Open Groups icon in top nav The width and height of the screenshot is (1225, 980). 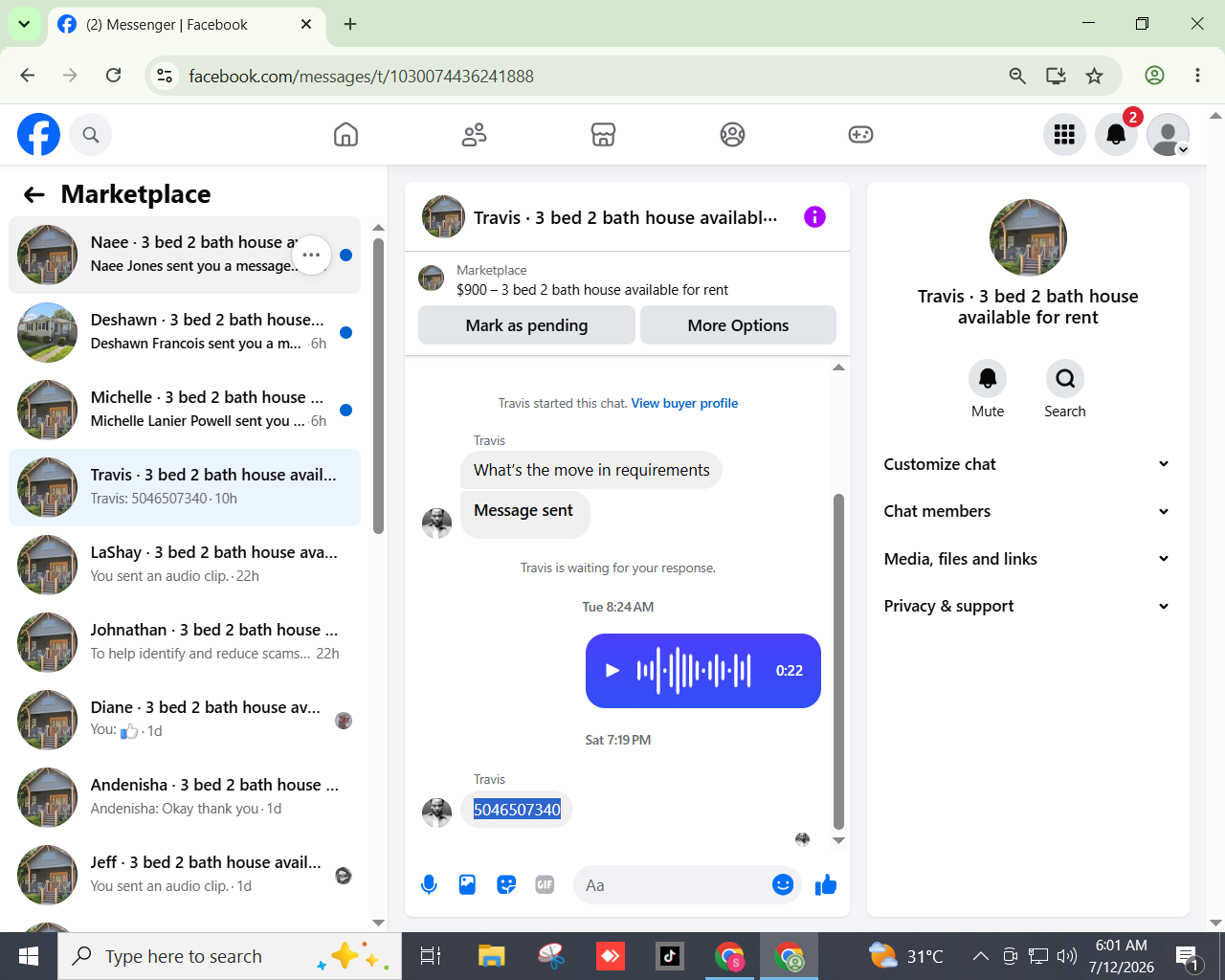click(x=732, y=135)
